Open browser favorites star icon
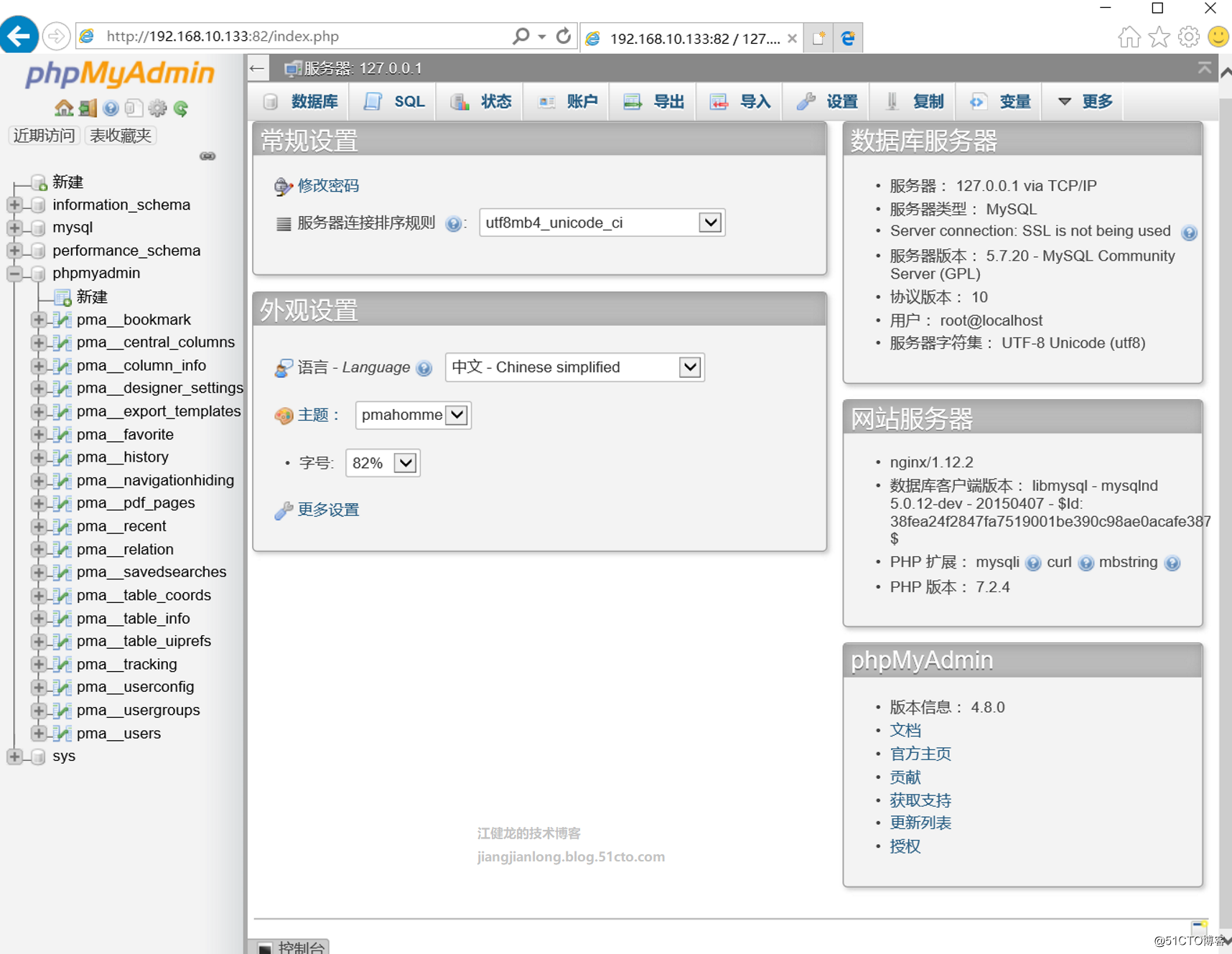The image size is (1232, 954). click(x=1159, y=37)
